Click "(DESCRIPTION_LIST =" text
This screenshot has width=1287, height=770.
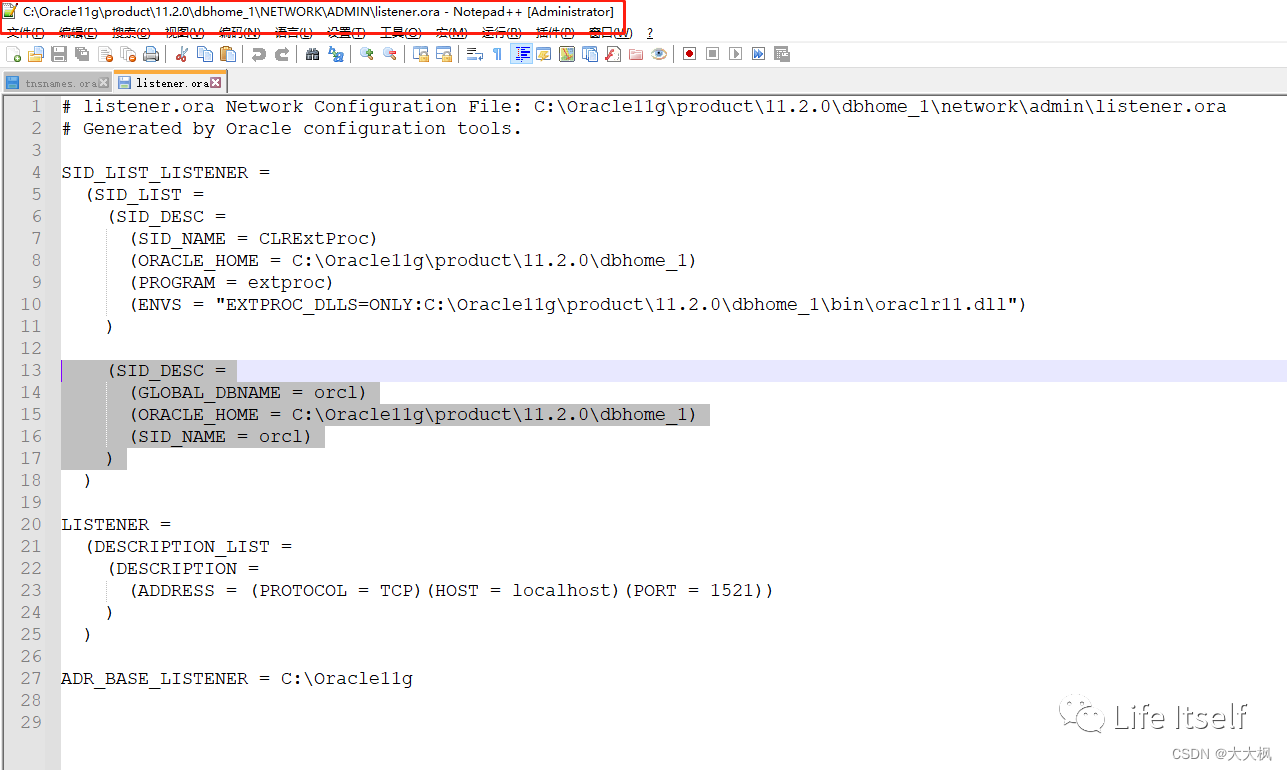[x=189, y=546]
